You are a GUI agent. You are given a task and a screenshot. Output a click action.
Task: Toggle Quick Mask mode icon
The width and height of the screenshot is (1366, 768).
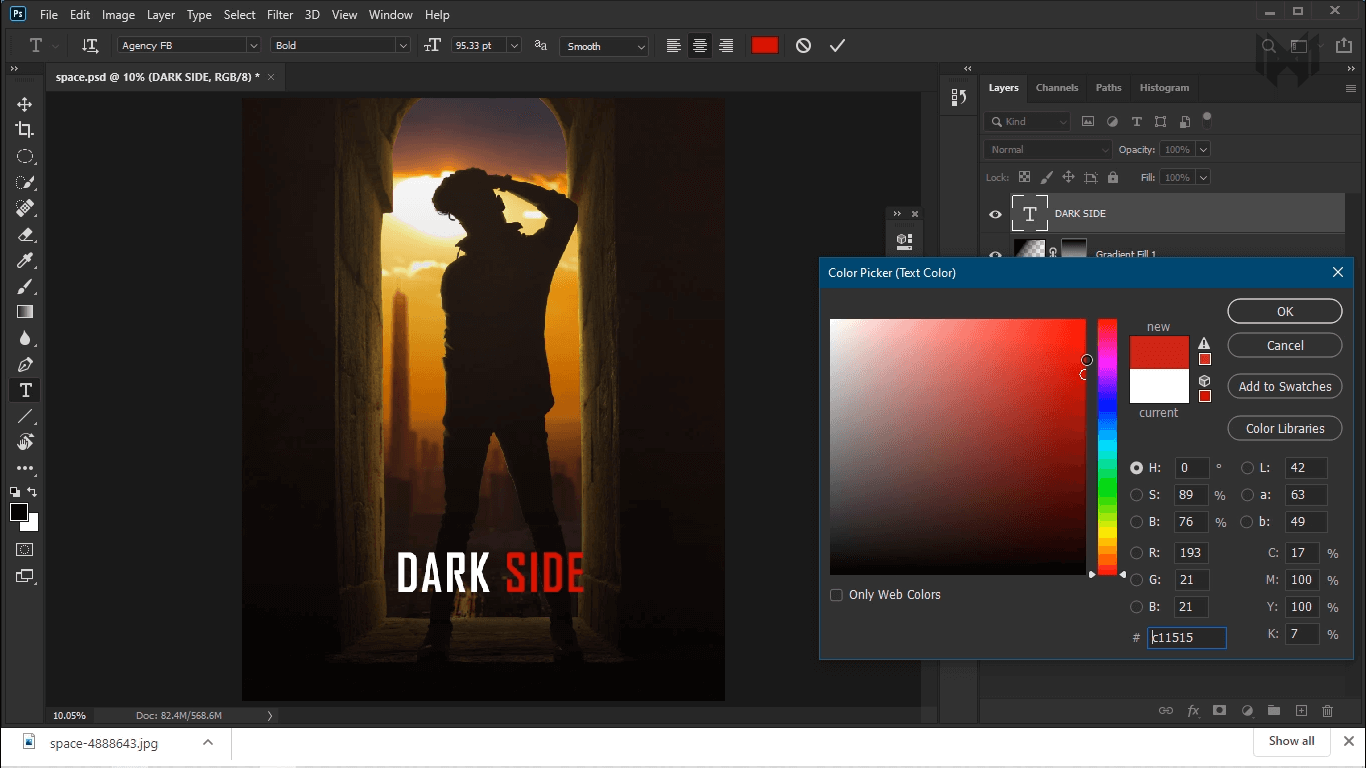click(25, 550)
